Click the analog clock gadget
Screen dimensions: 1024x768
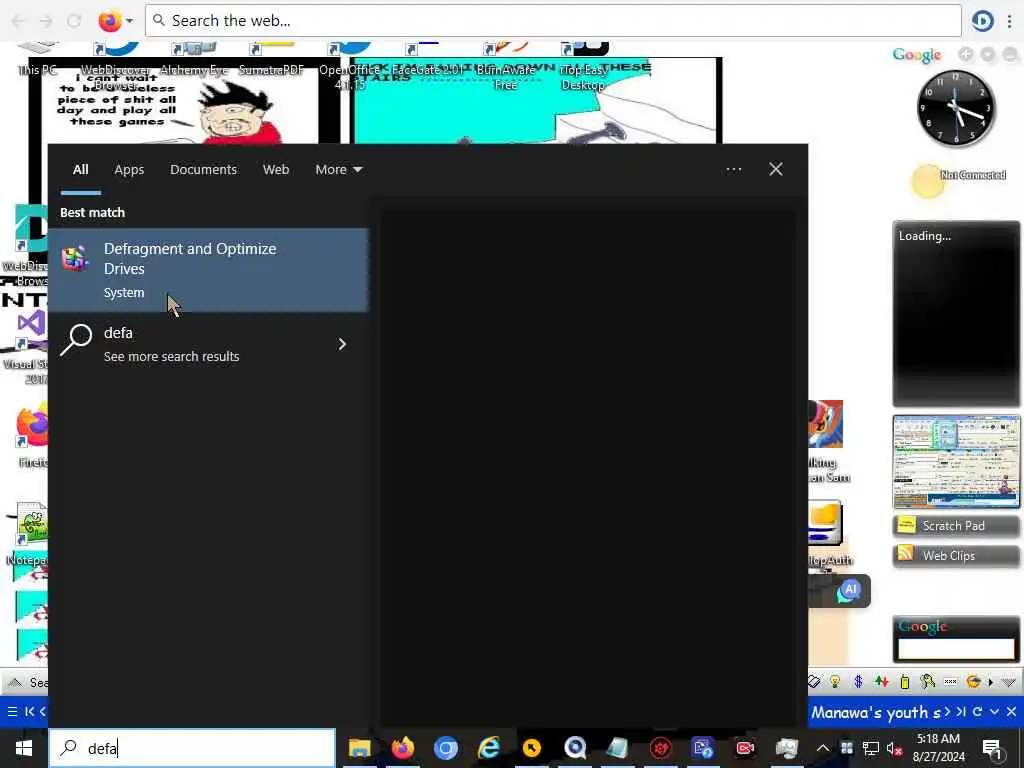(955, 108)
